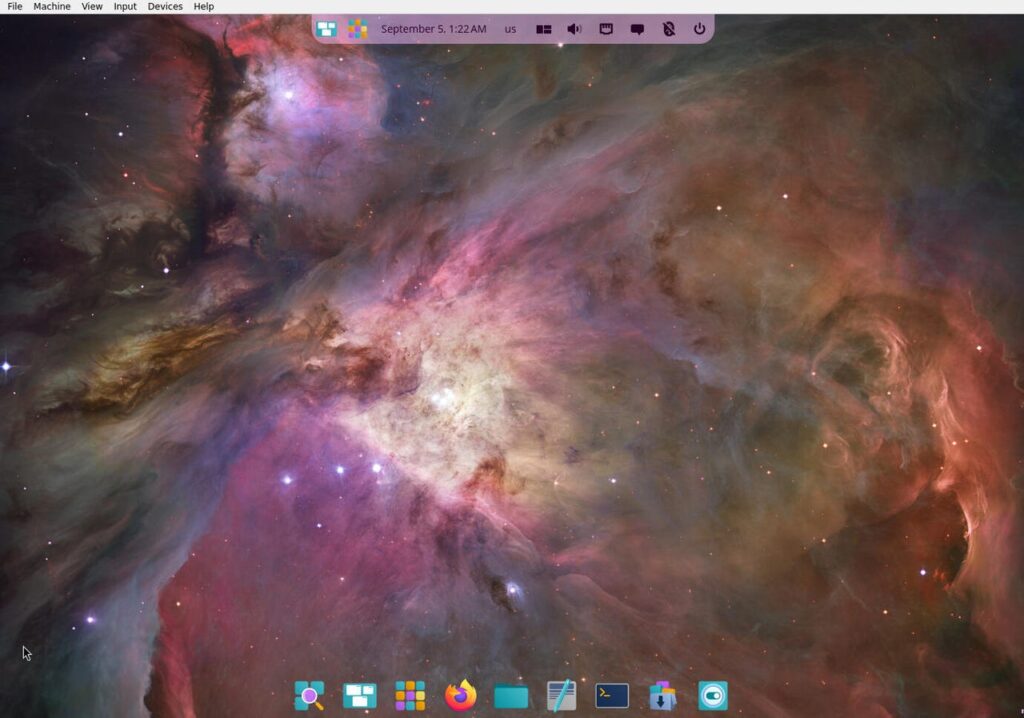Show the notifications panel
The width and height of the screenshot is (1024, 718).
coord(637,29)
